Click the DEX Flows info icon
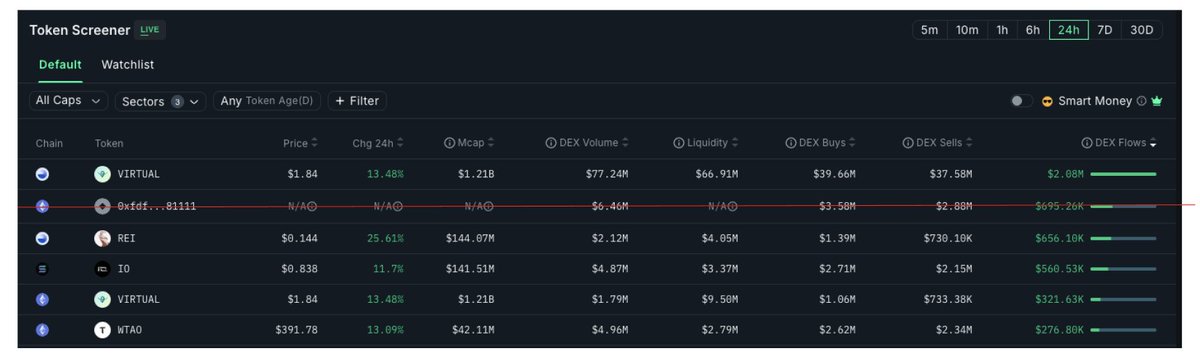 pos(1086,143)
